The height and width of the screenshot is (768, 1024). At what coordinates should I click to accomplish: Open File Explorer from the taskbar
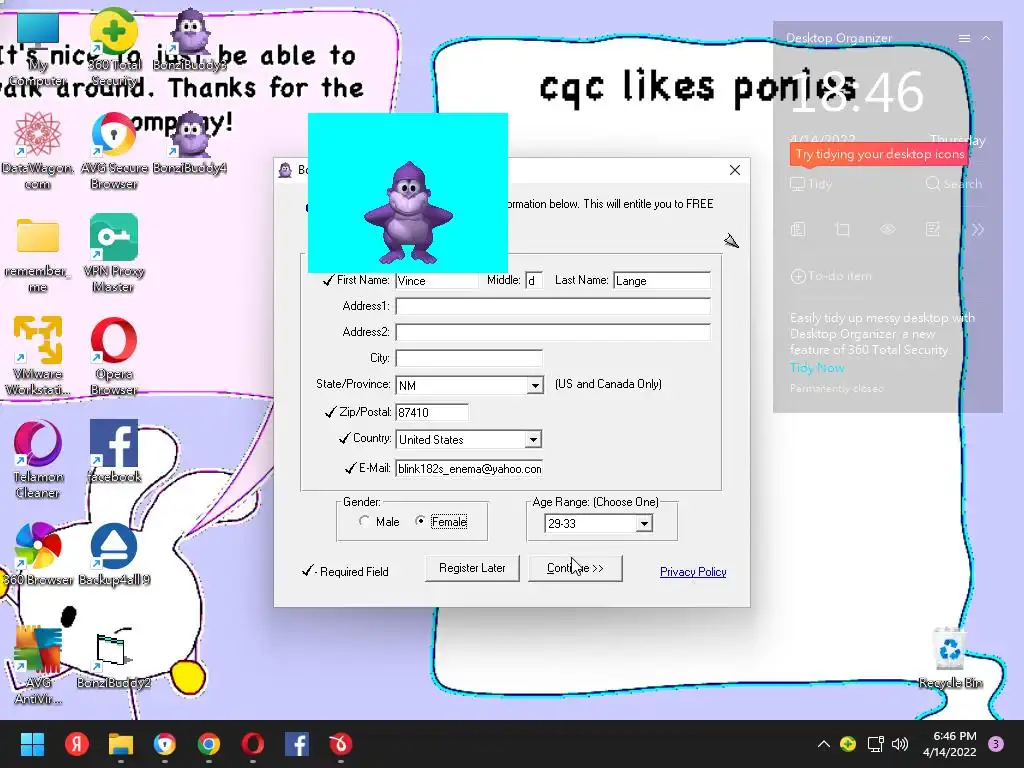click(x=121, y=744)
